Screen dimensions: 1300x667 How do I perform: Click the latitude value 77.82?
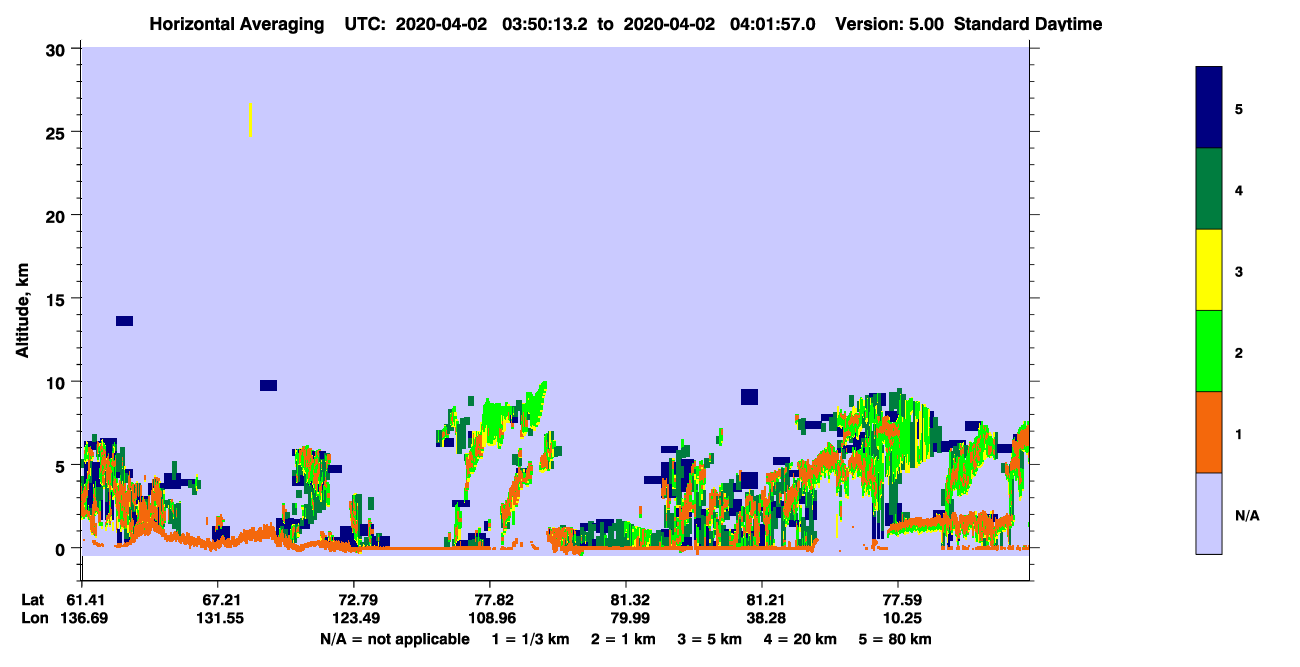[490, 600]
